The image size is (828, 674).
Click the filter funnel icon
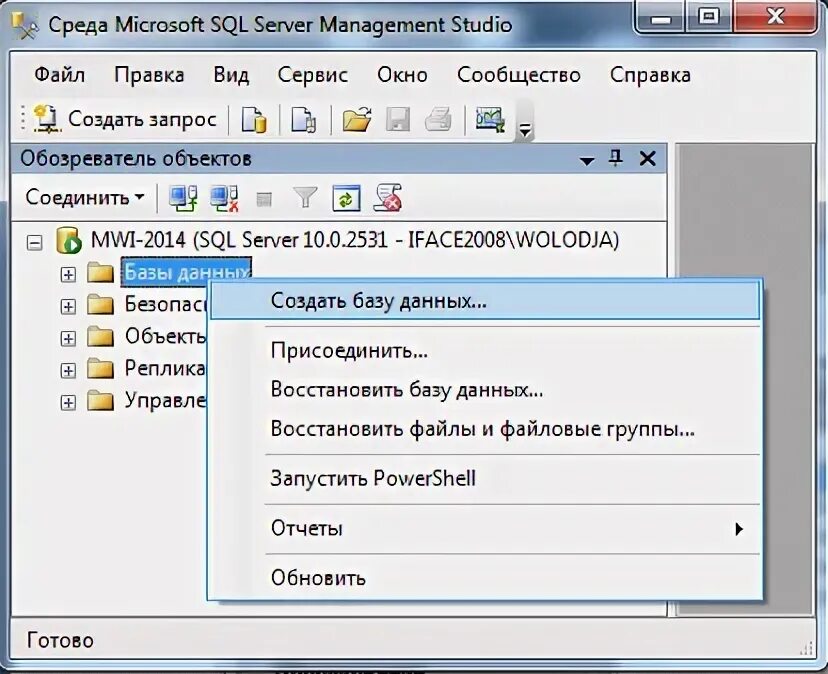pos(305,198)
